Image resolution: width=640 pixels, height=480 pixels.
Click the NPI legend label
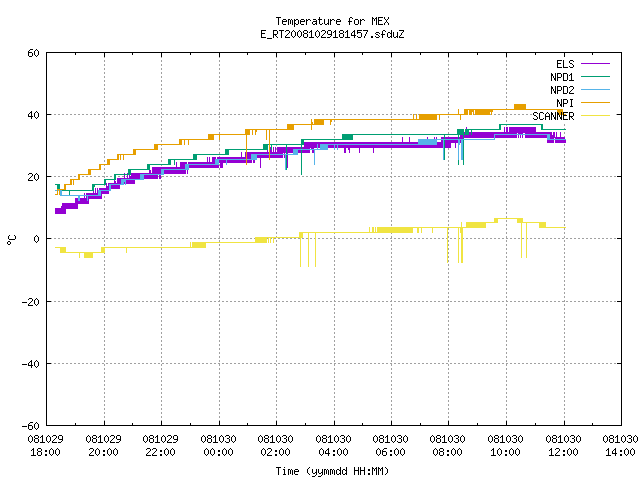[565, 103]
